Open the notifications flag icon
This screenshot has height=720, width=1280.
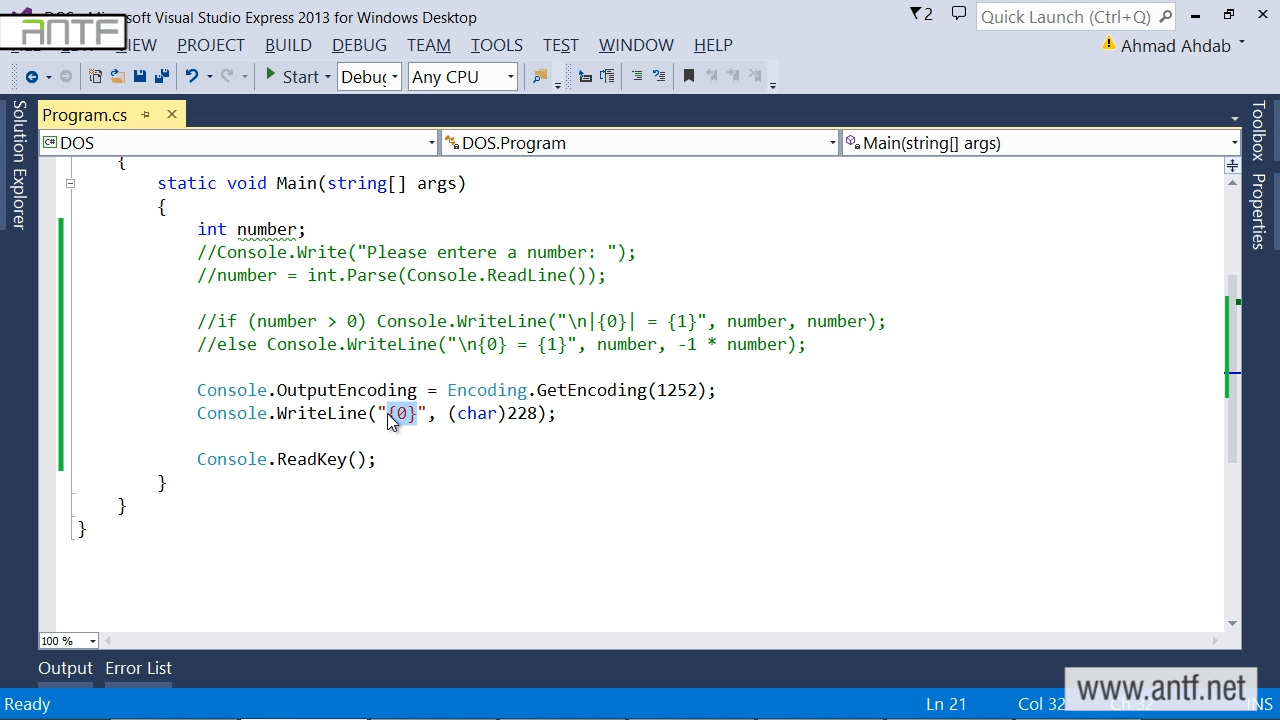point(919,14)
